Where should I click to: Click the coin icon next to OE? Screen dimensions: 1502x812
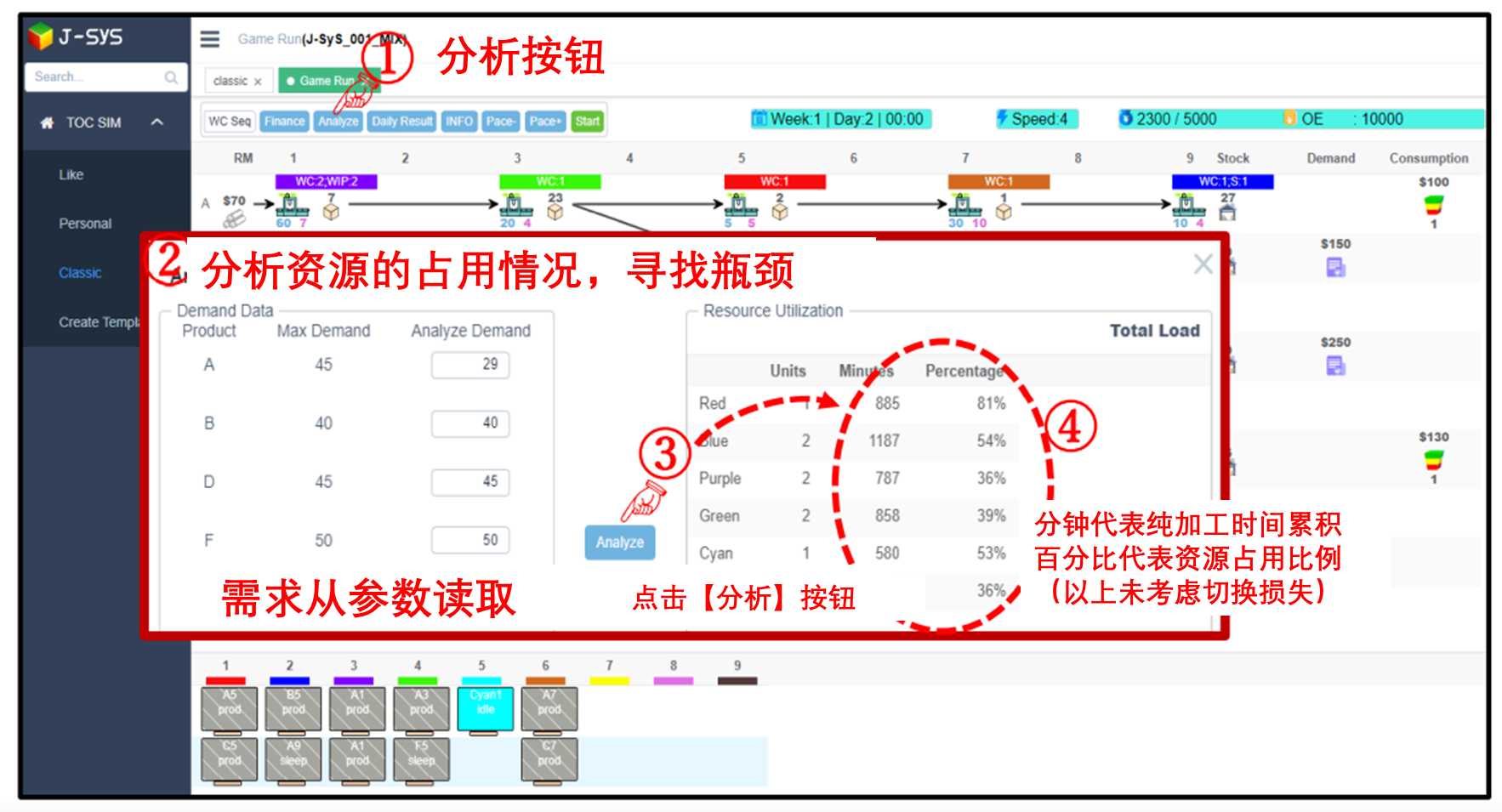pos(1291,118)
